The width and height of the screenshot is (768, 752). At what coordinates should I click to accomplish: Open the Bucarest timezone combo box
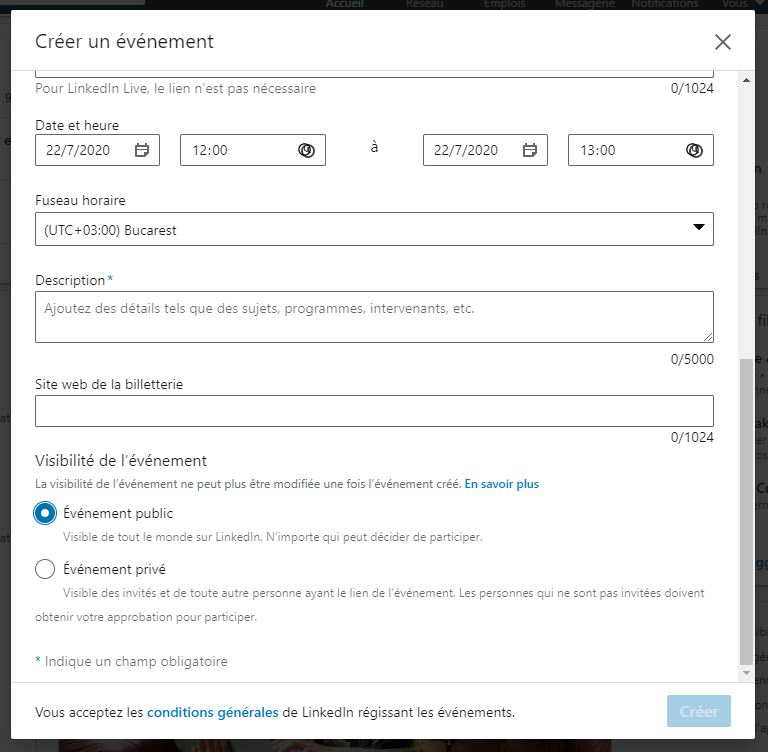pyautogui.click(x=374, y=229)
